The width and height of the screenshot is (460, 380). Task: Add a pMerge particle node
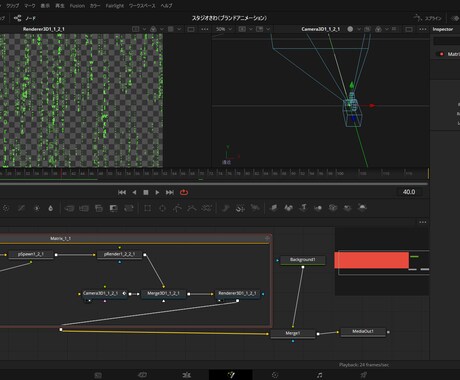(x=240, y=208)
